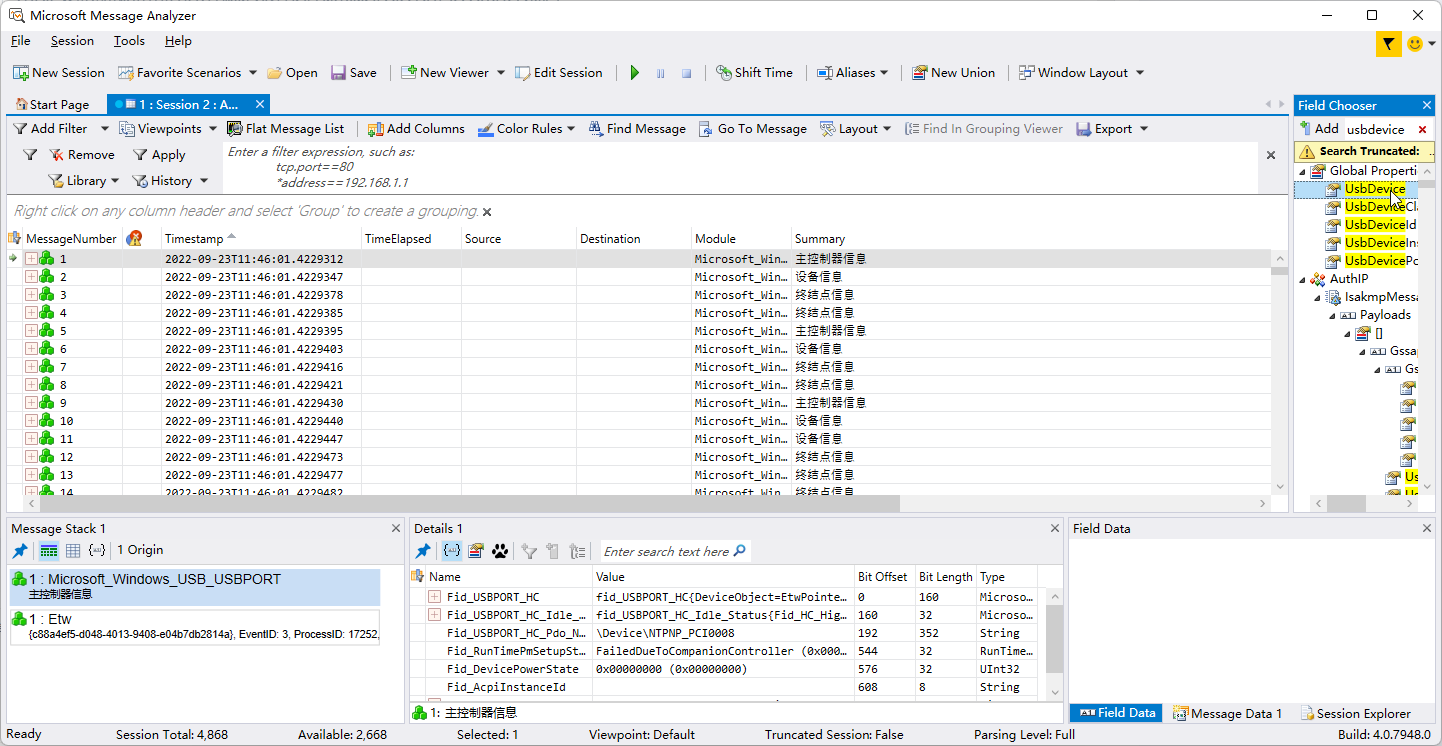The image size is (1442, 746).
Task: Open the filter Library dropdown
Action: 84,181
